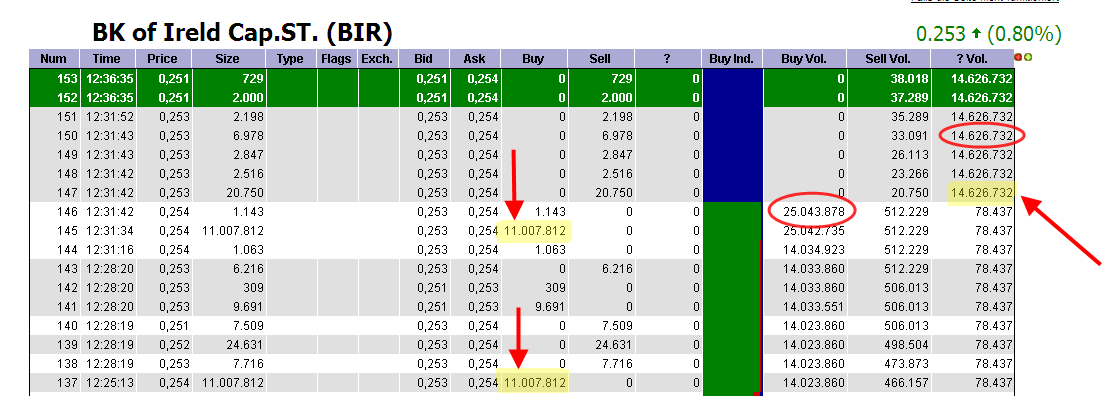
Task: Click the 0.253 (0.80%) price change figure
Action: point(988,33)
